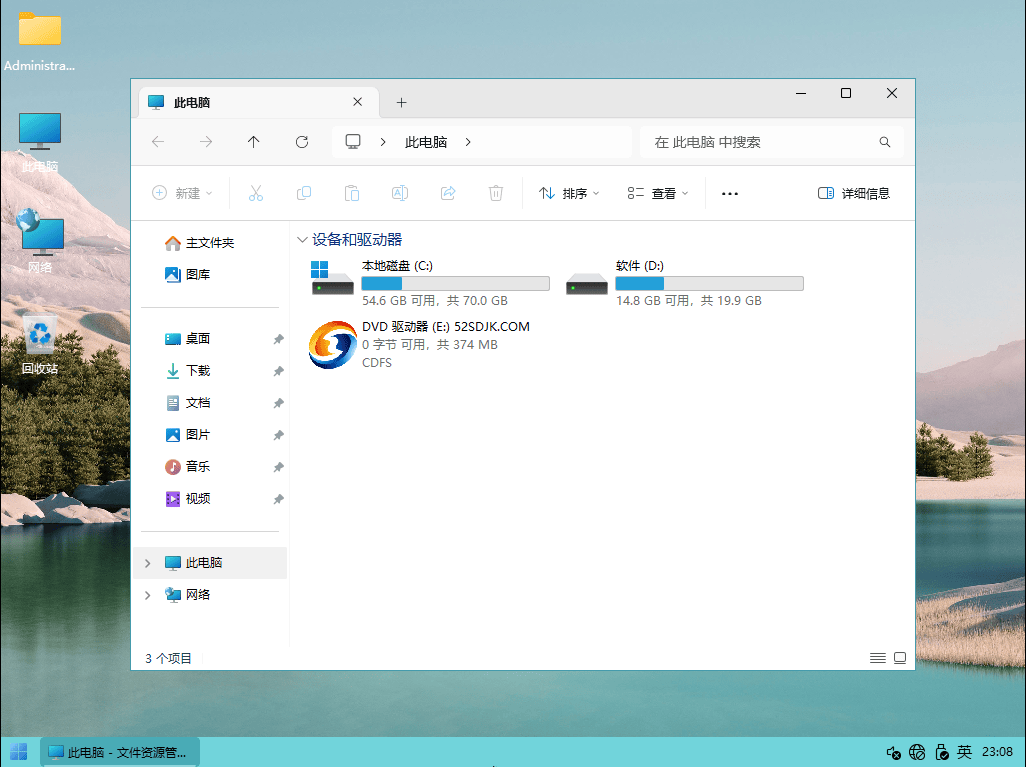Click the search magnifier icon
Viewport: 1026px width, 767px height.
(x=885, y=142)
